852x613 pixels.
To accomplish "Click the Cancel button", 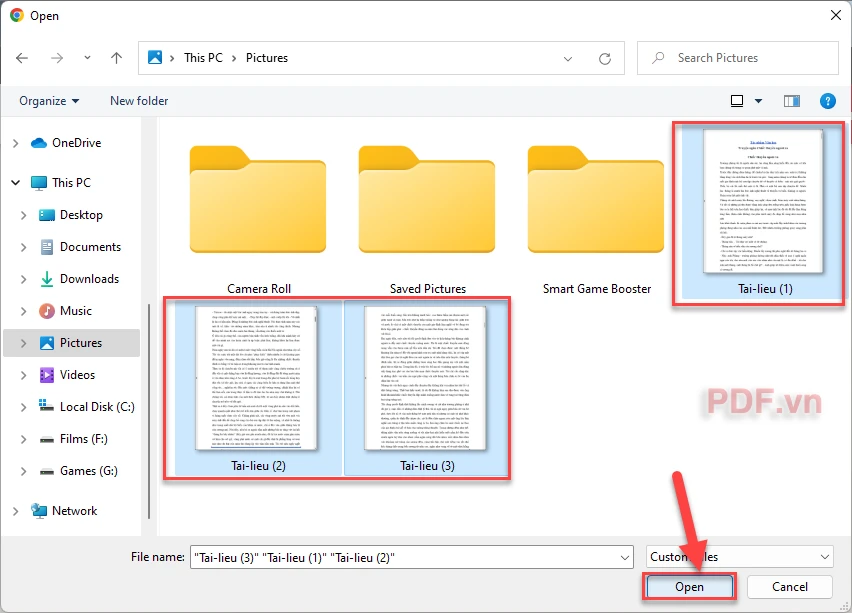I will coord(790,587).
